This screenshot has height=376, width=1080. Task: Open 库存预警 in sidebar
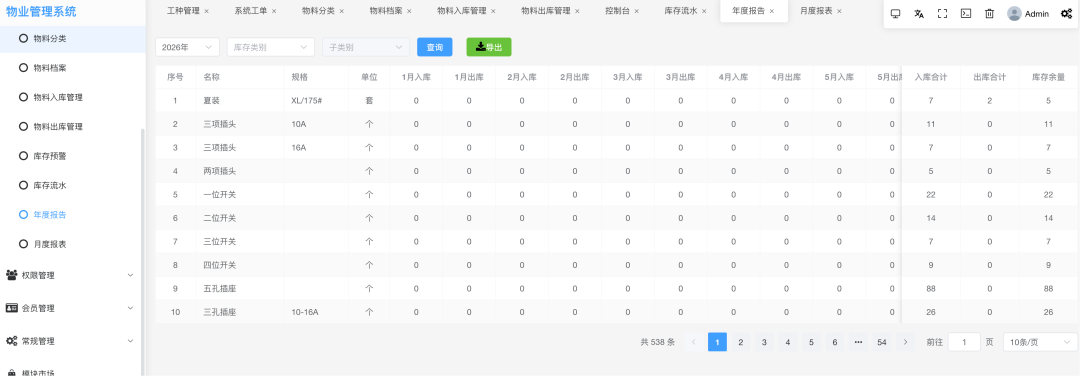pos(72,156)
